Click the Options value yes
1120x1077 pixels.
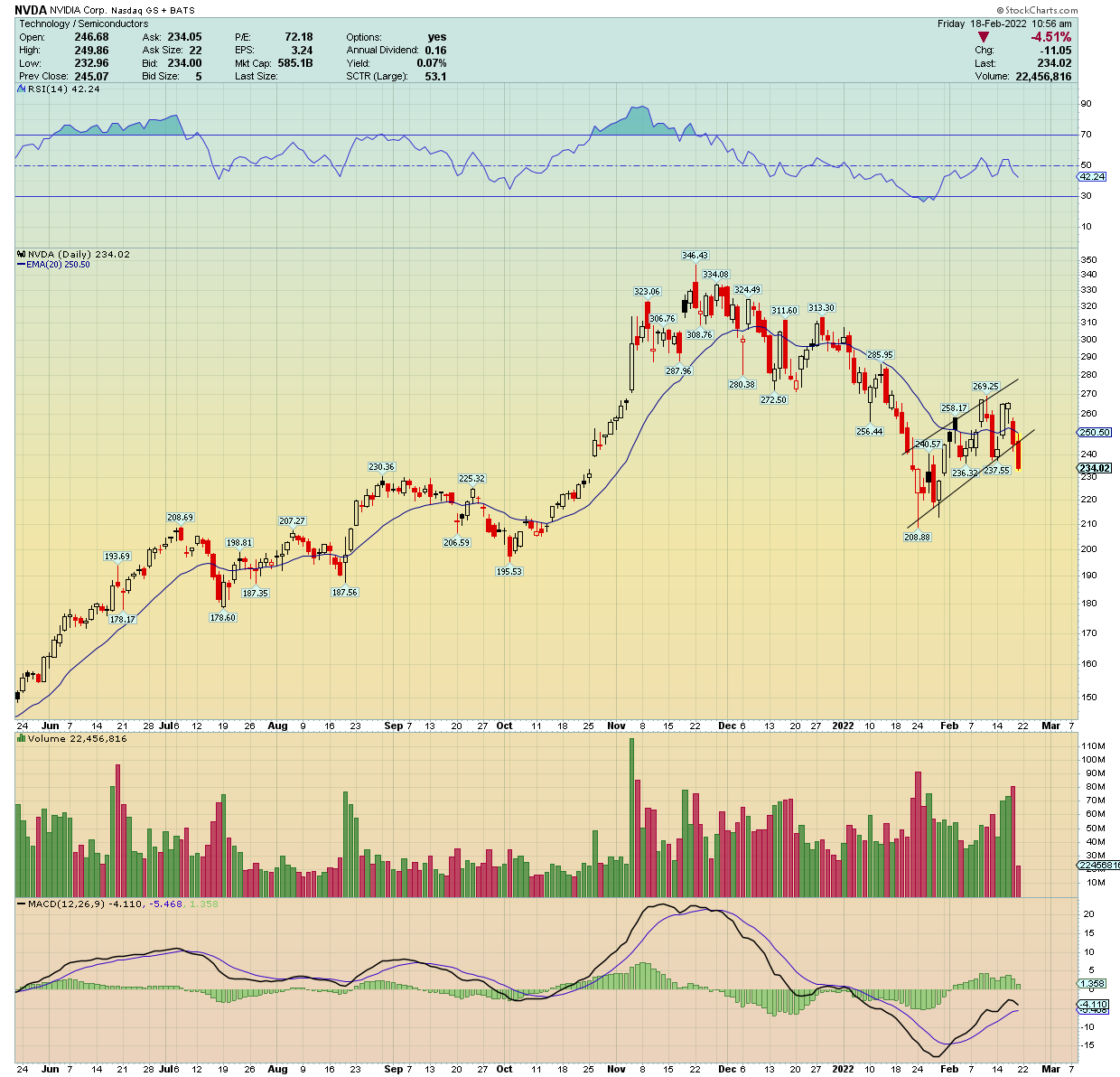click(437, 37)
